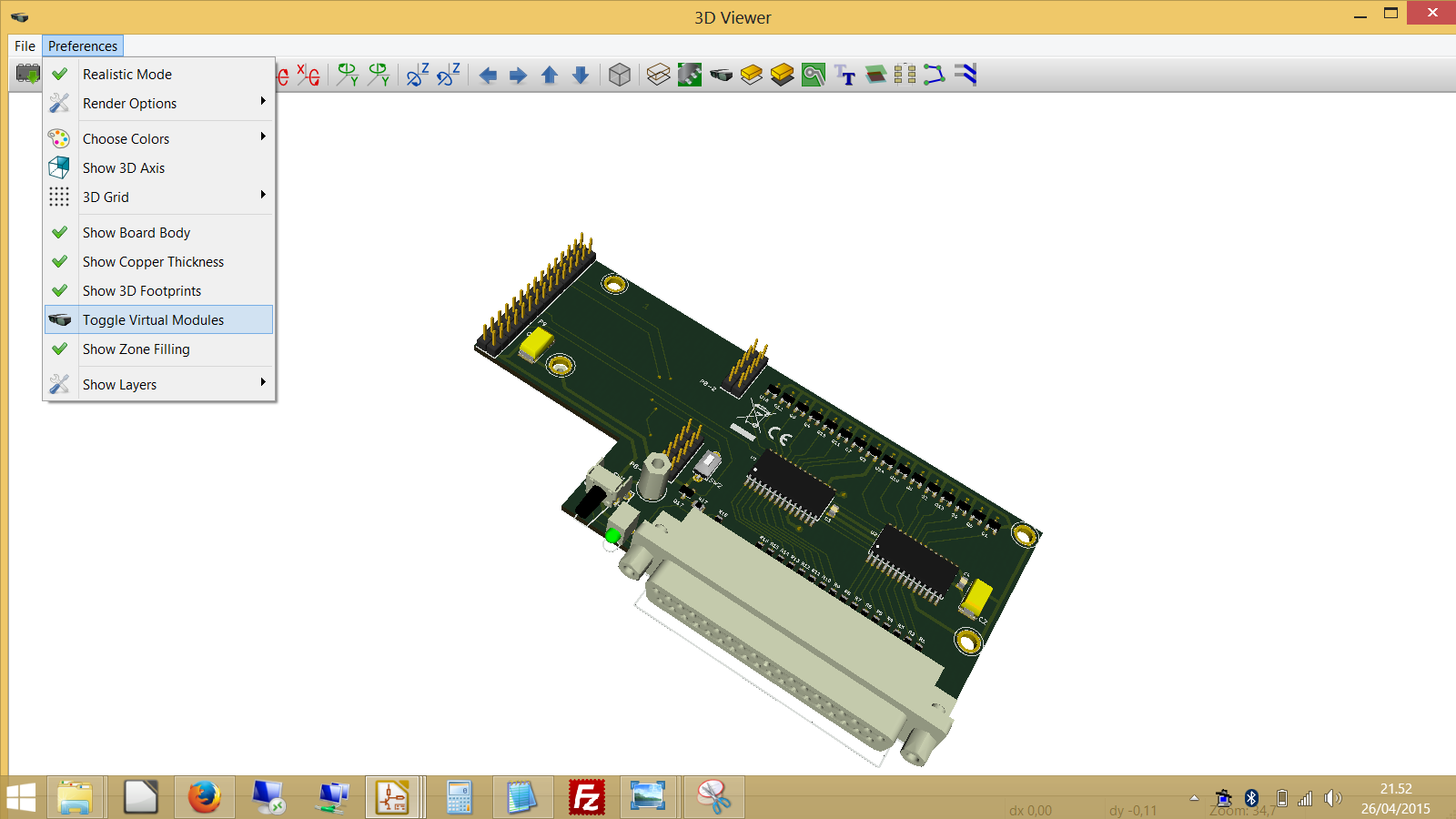
Task: Expand the Render Options submenu
Action: coord(130,104)
